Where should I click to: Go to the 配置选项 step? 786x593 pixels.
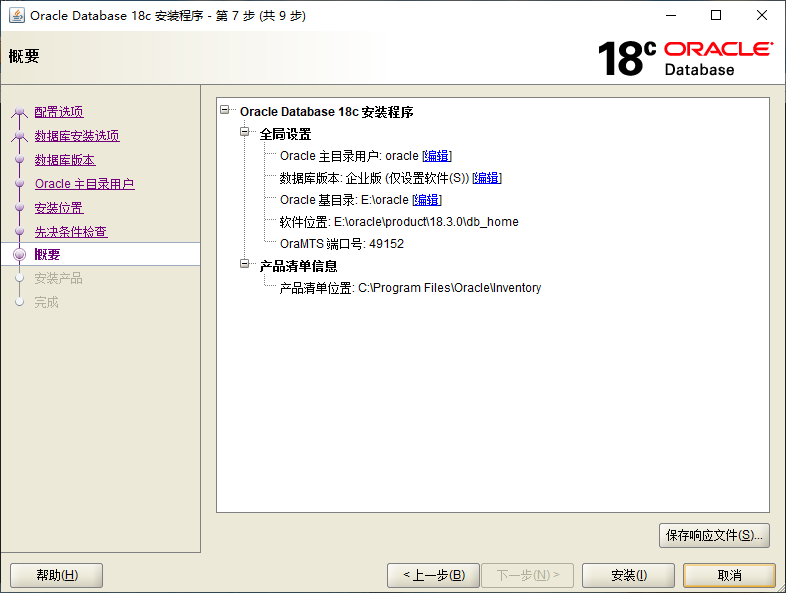[59, 112]
